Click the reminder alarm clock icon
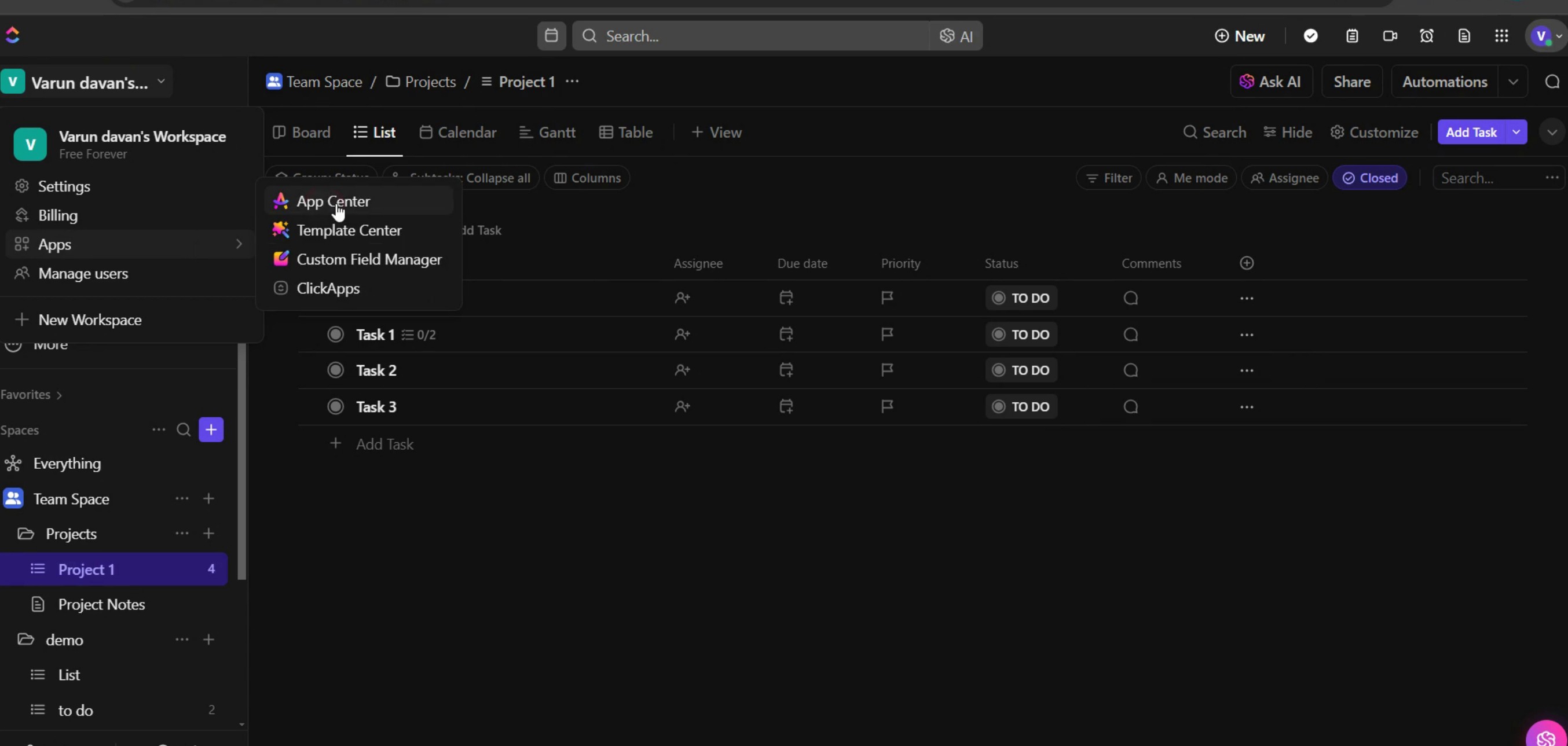1568x746 pixels. (x=1427, y=36)
